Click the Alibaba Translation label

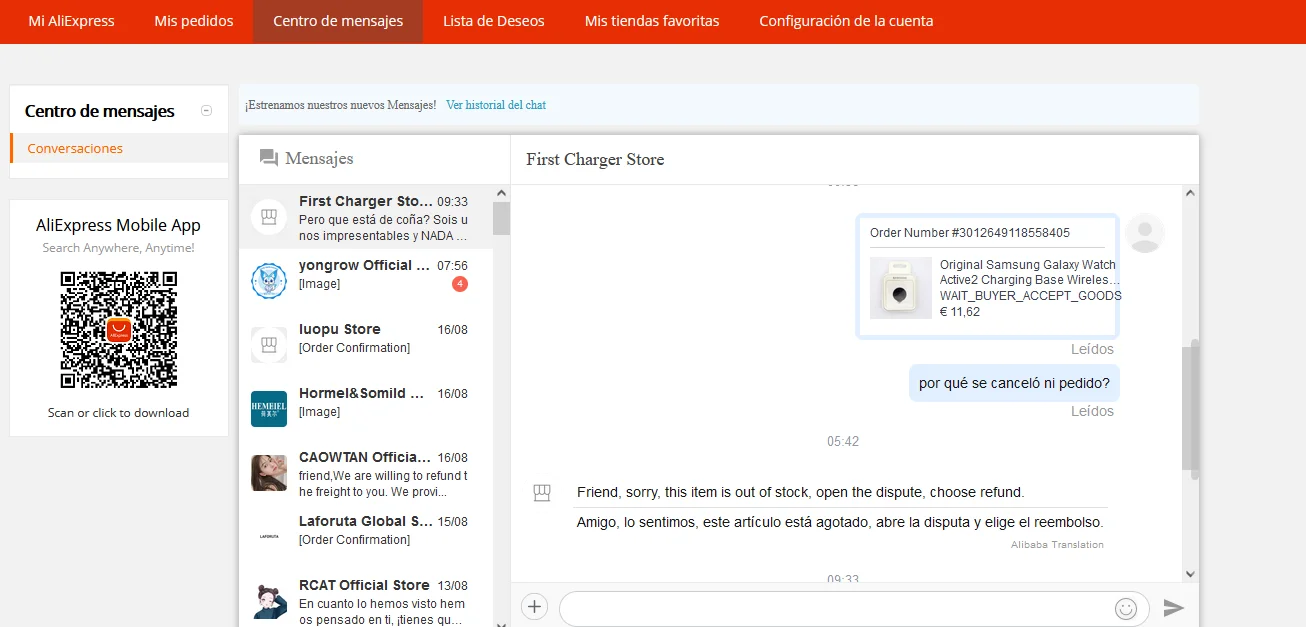(x=1057, y=545)
